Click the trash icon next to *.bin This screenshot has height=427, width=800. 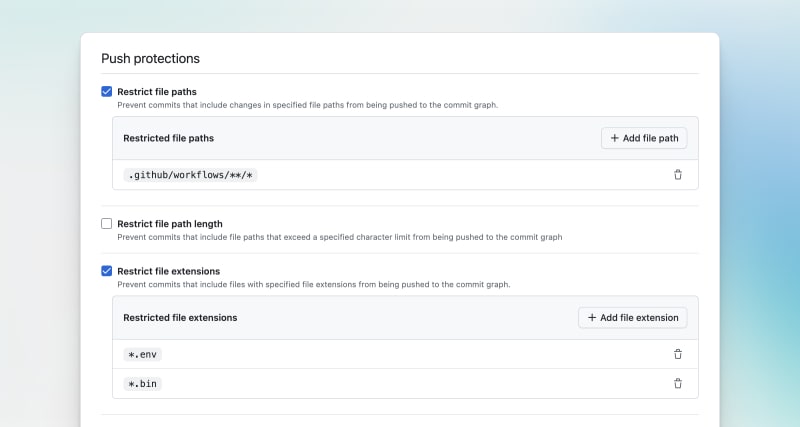tap(677, 383)
